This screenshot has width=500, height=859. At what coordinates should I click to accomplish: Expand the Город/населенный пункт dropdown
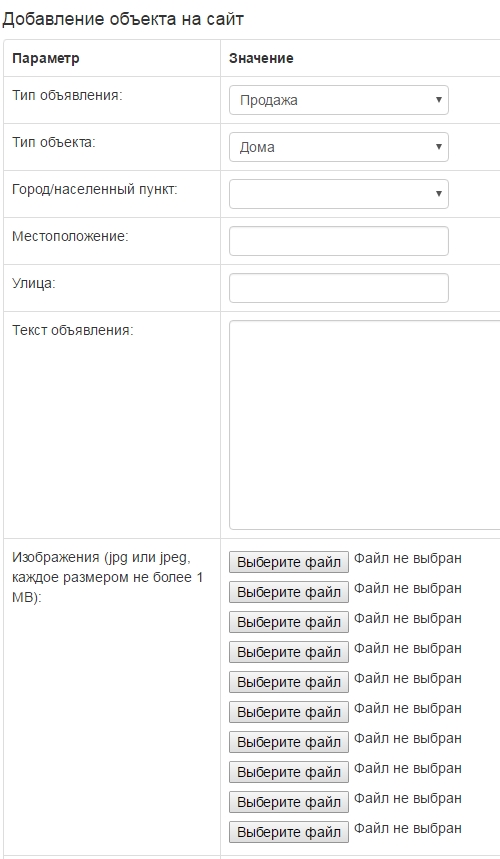(338, 194)
